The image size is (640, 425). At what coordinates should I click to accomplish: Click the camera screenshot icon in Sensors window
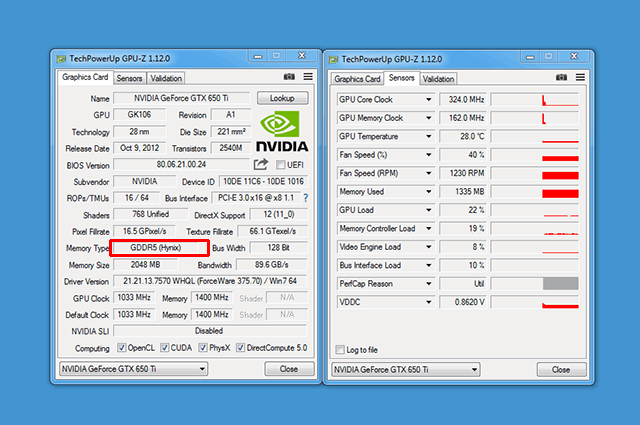561,78
